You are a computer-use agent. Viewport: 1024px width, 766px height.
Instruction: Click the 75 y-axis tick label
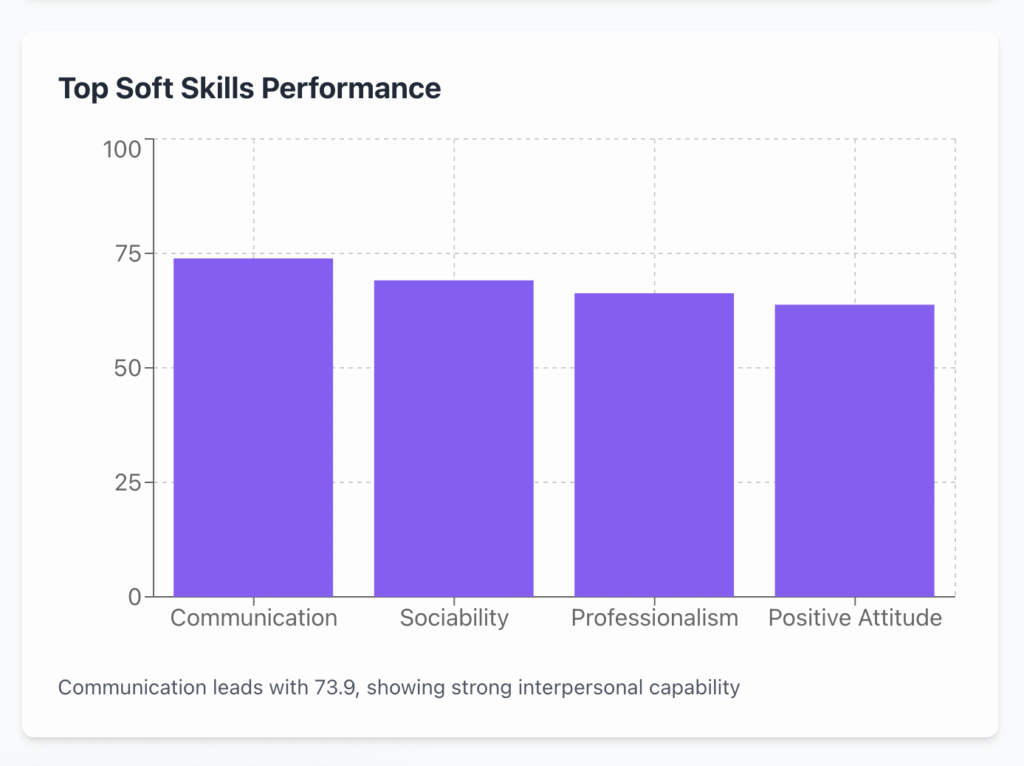[128, 254]
